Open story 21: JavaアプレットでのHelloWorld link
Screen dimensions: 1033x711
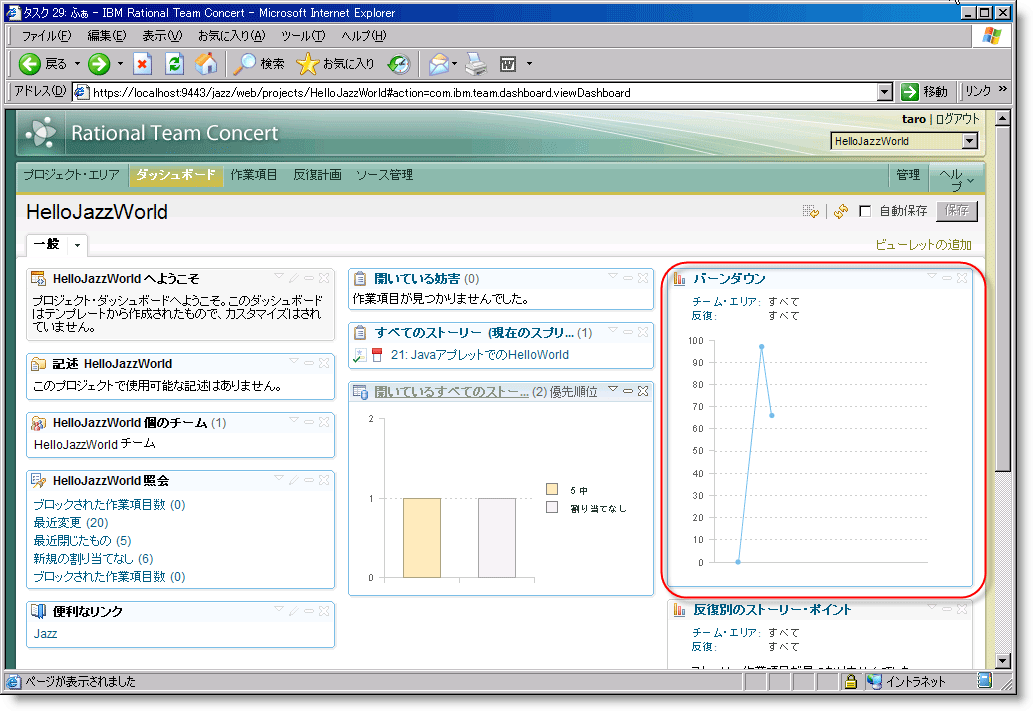pos(480,355)
